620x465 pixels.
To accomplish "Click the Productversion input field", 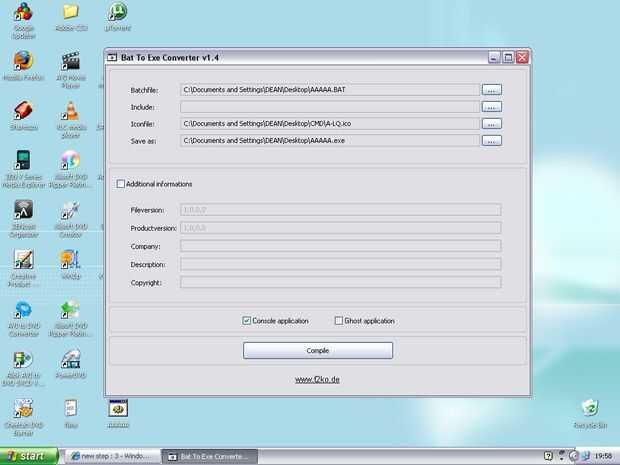I will pos(340,228).
